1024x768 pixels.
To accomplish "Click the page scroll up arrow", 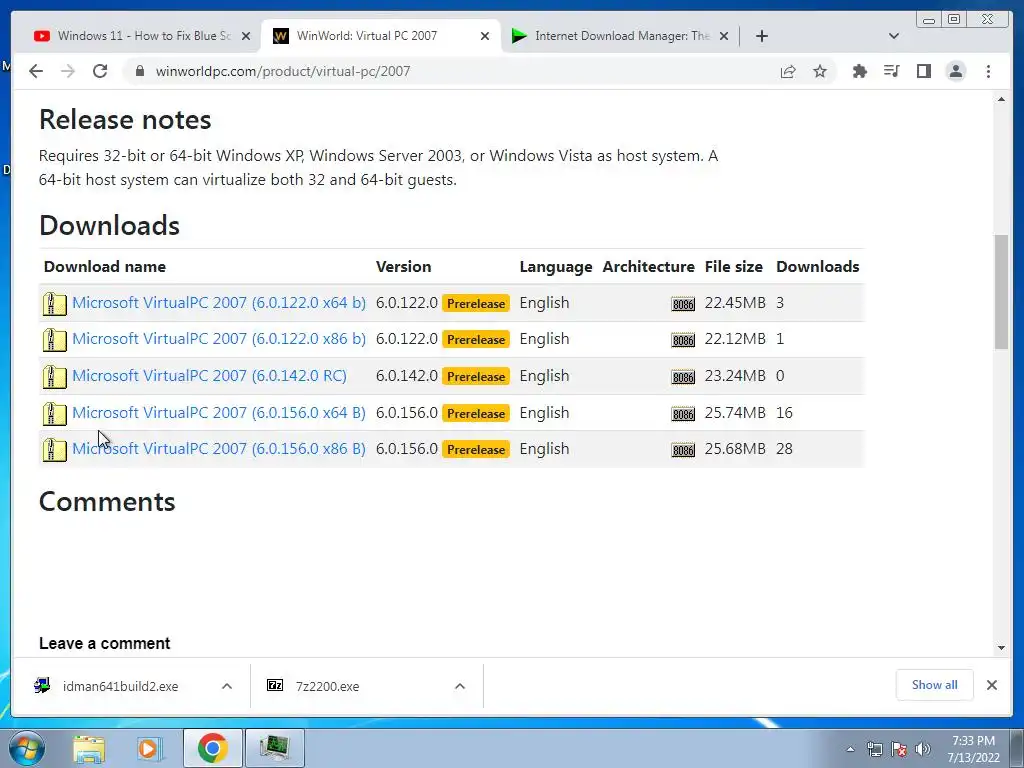I will point(1001,99).
